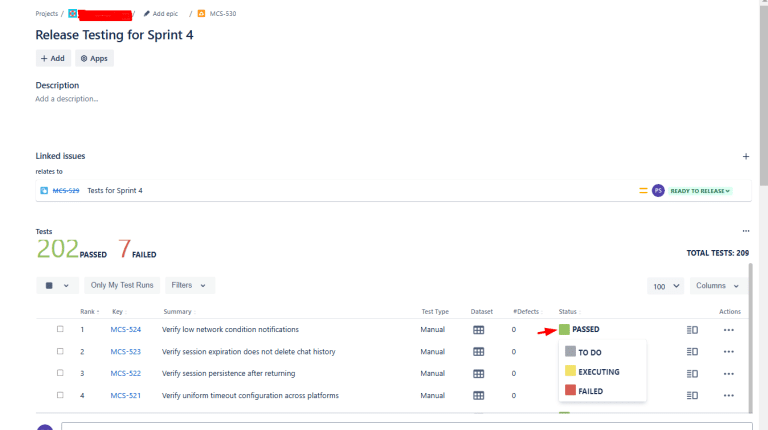This screenshot has width=768, height=430.
Task: Select checkbox for MCS-524 row
Action: [x=60, y=329]
